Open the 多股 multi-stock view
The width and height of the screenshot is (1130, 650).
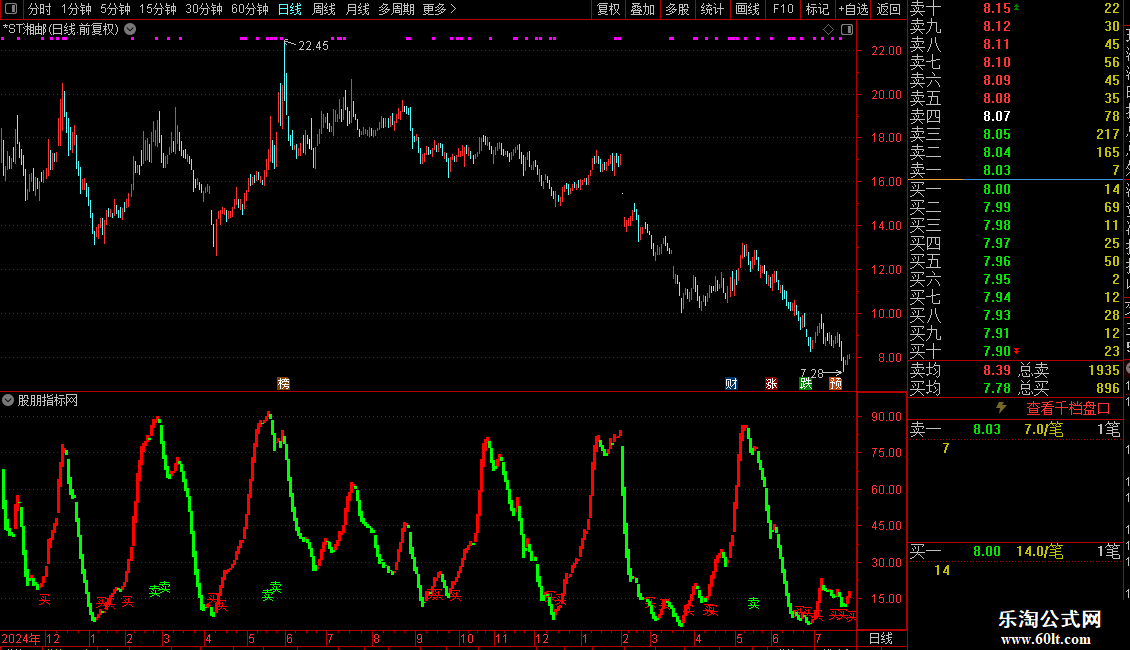[677, 9]
